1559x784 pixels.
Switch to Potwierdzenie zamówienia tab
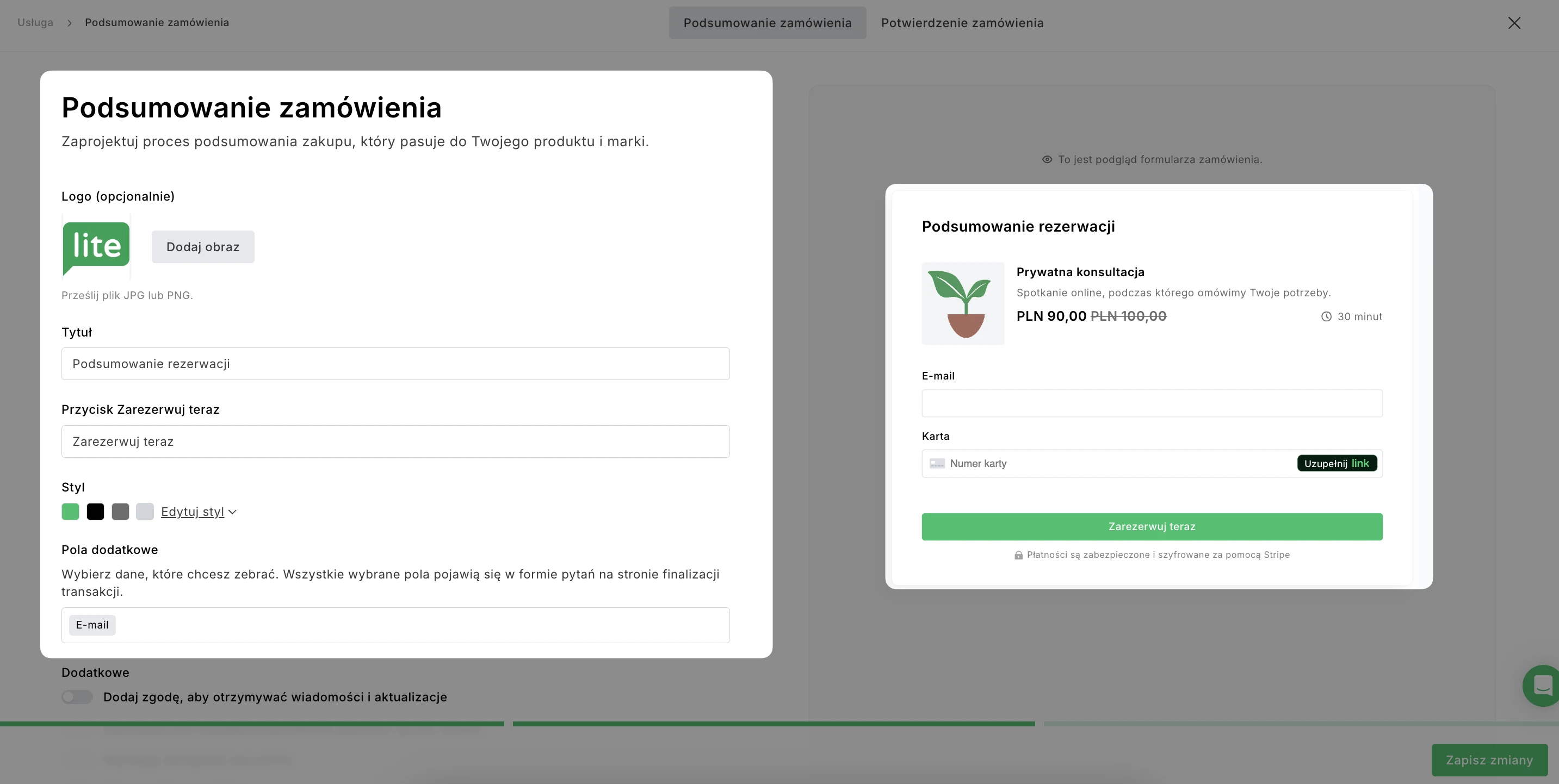click(x=962, y=23)
